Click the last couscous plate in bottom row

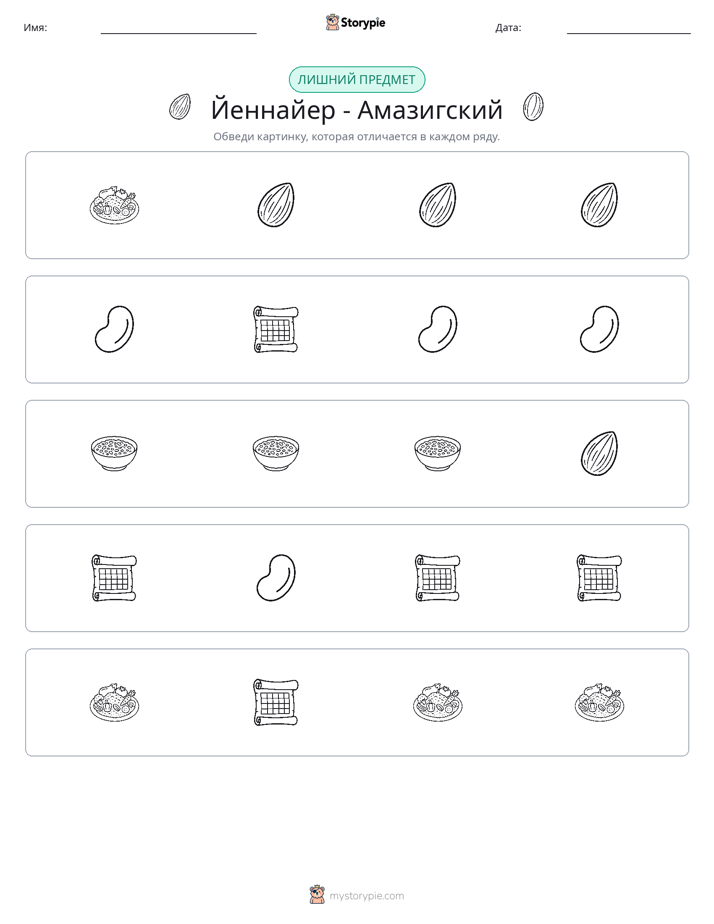599,702
